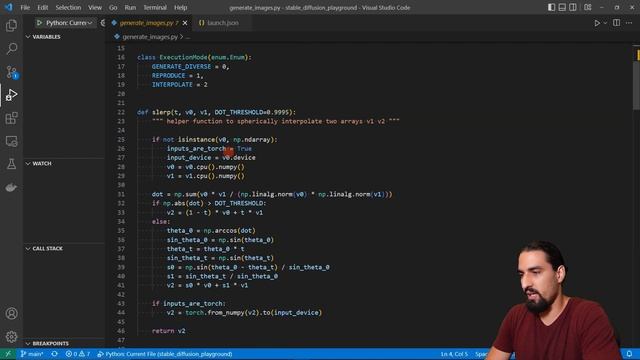Open the Run menu
This screenshot has height=360, width=640.
(130, 7)
